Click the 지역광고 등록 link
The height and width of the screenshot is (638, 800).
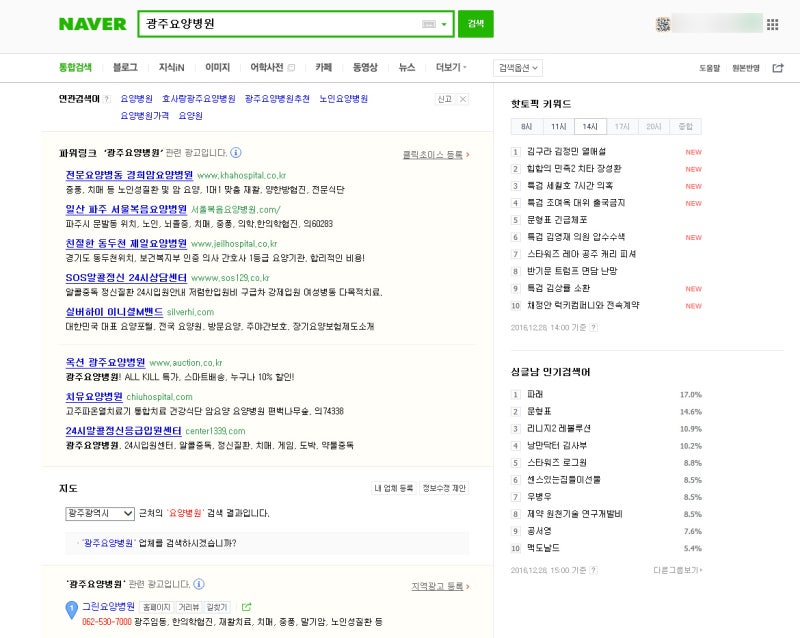click(440, 586)
